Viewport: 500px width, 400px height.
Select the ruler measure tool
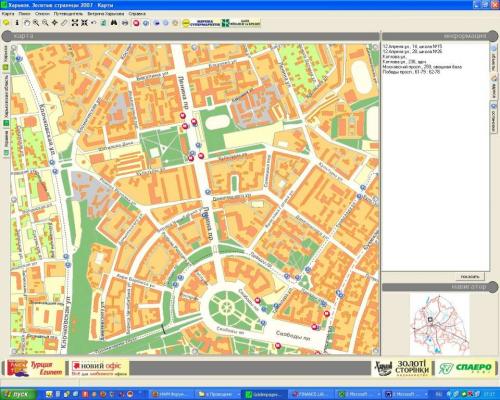[64, 23]
